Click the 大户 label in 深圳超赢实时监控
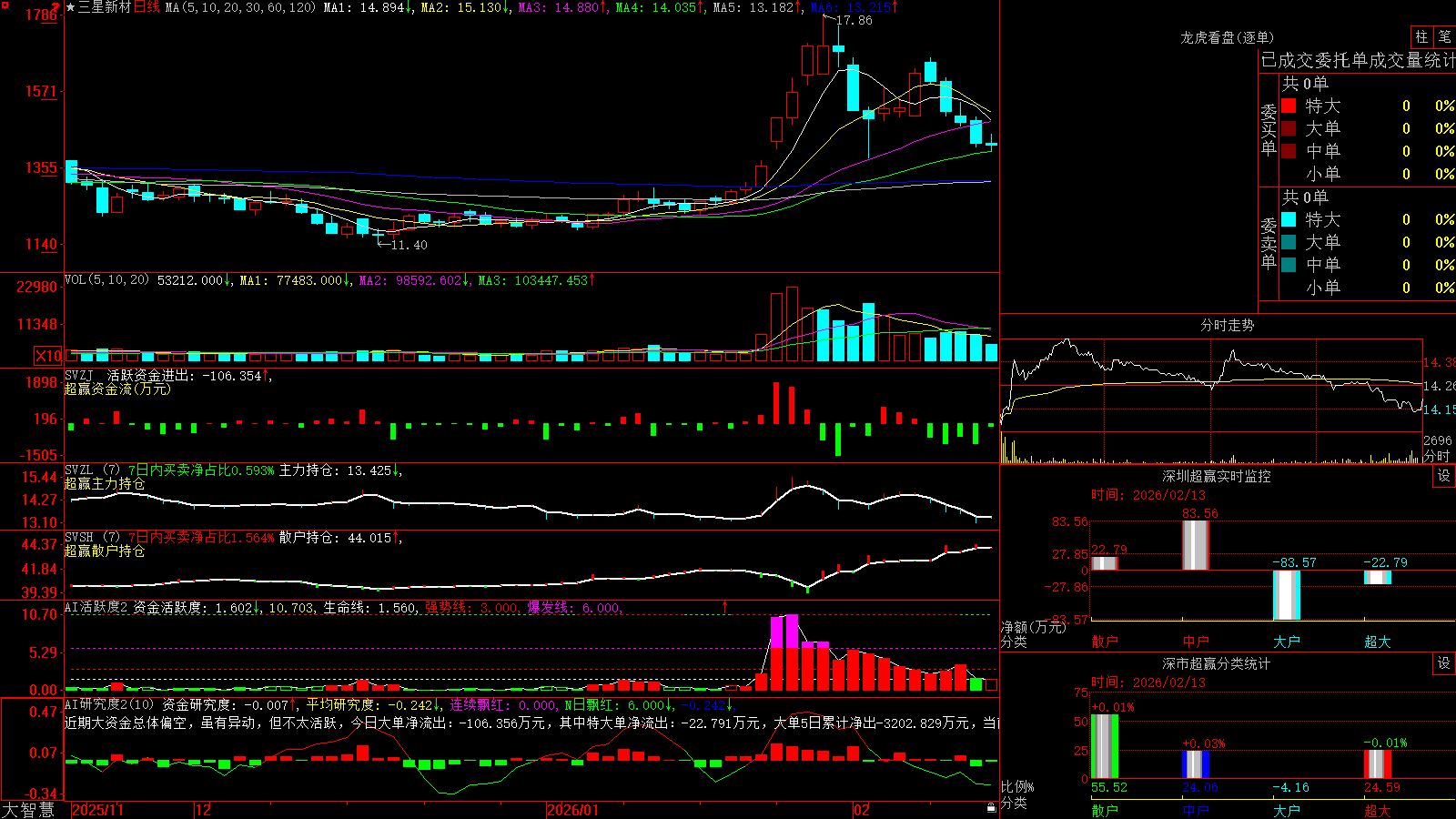The image size is (1456, 819). 1286,642
